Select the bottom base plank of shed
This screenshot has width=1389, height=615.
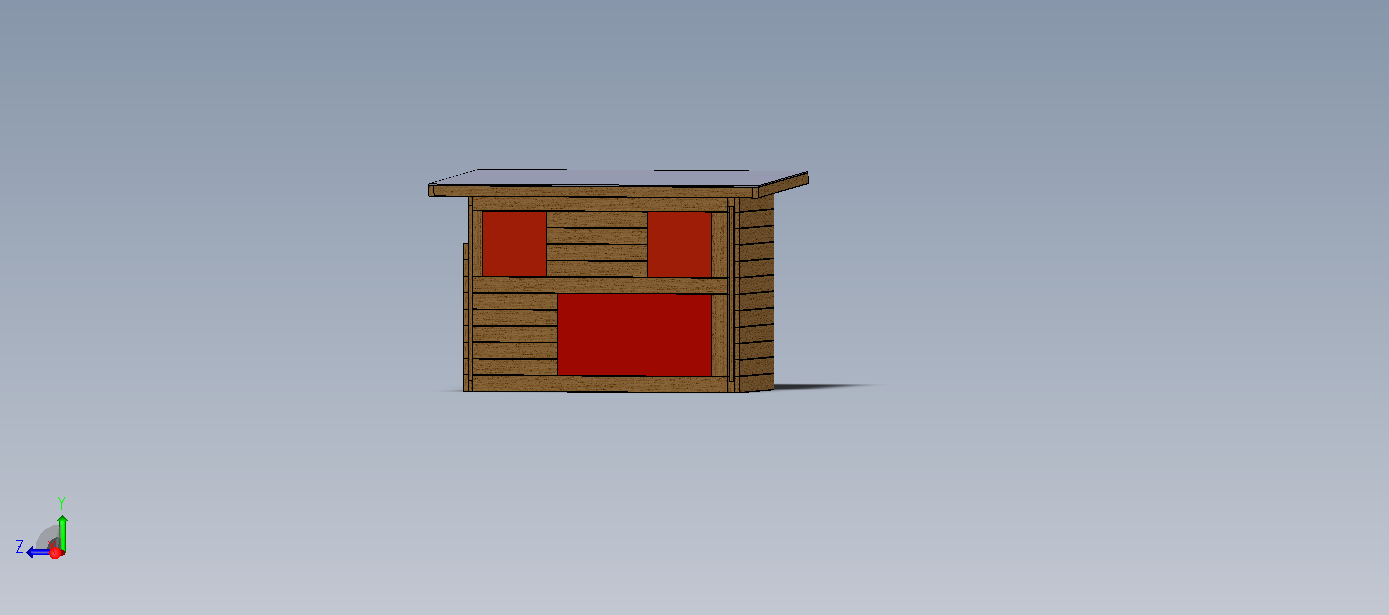click(x=600, y=383)
